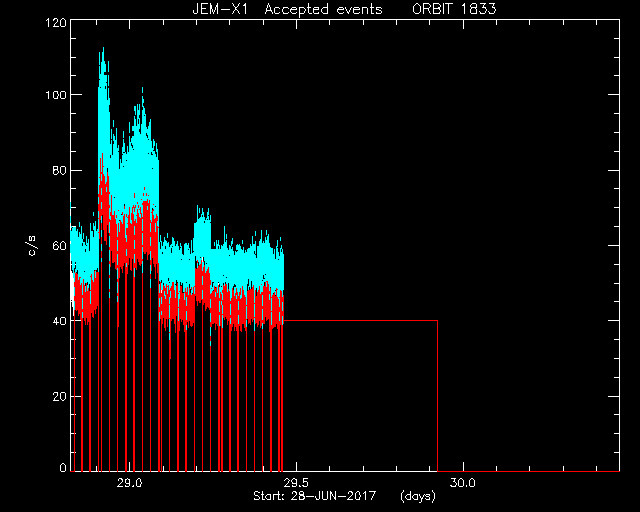Click the x-axis tick label 30.0
The image size is (640, 512).
coord(463,483)
